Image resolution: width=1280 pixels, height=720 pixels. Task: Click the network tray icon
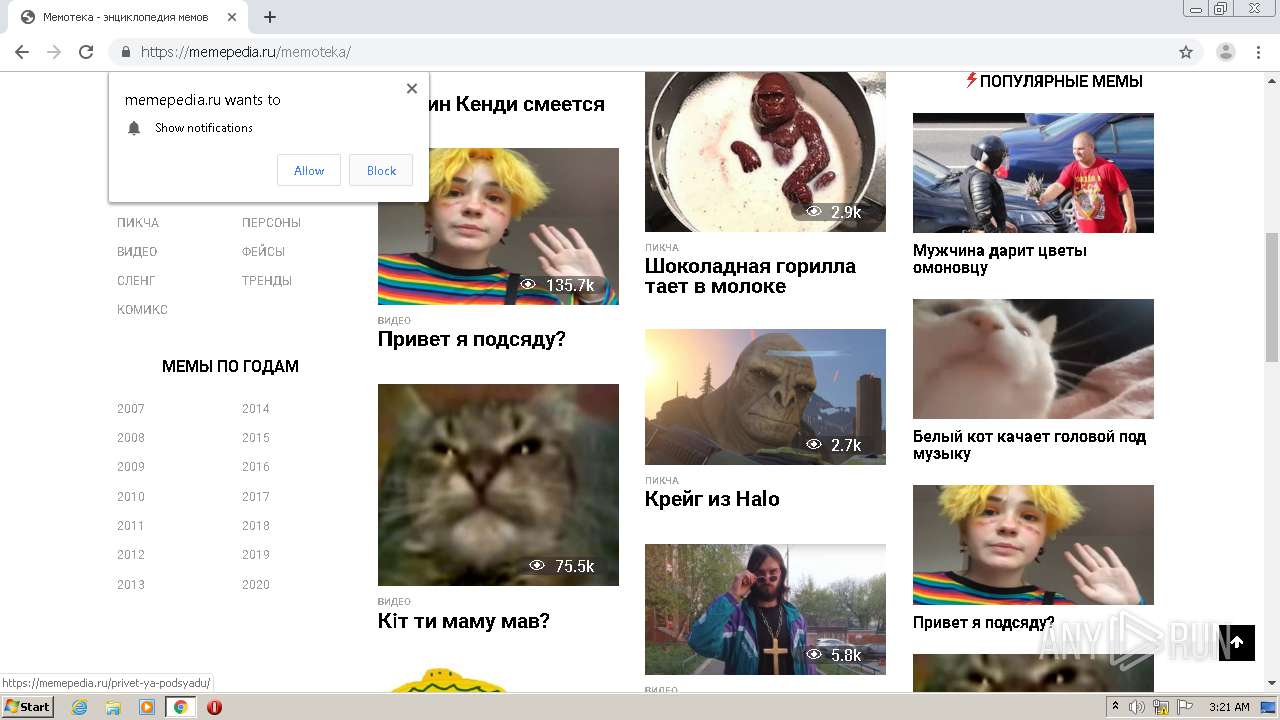[1161, 707]
